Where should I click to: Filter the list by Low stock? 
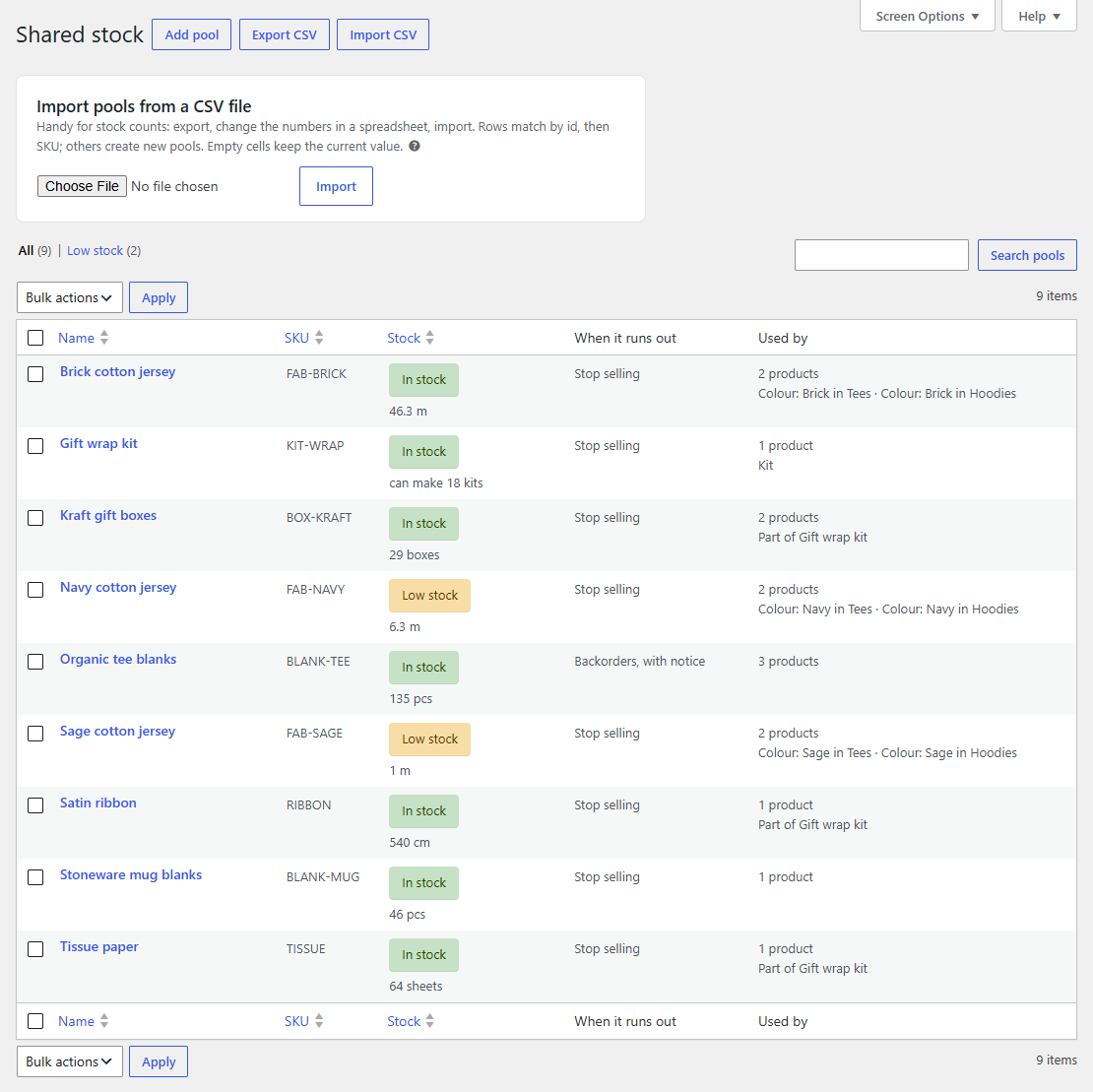coord(95,251)
